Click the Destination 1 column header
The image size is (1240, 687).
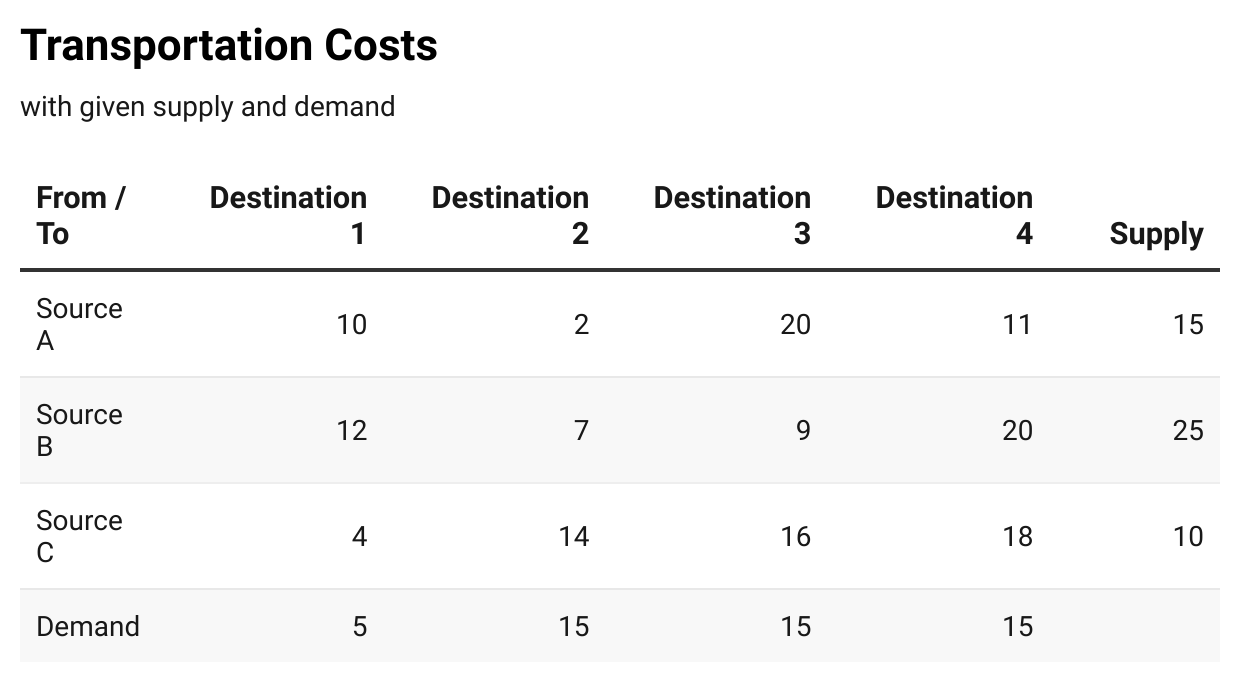coord(288,216)
